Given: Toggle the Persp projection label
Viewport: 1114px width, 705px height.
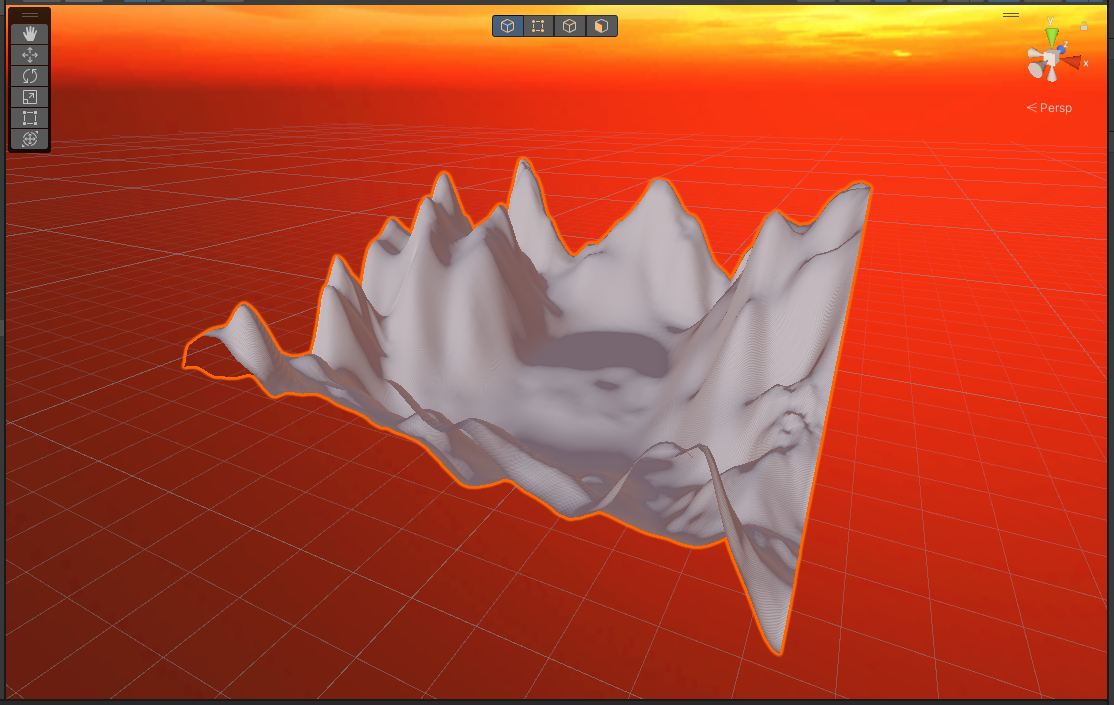Looking at the screenshot, I should 1049,108.
